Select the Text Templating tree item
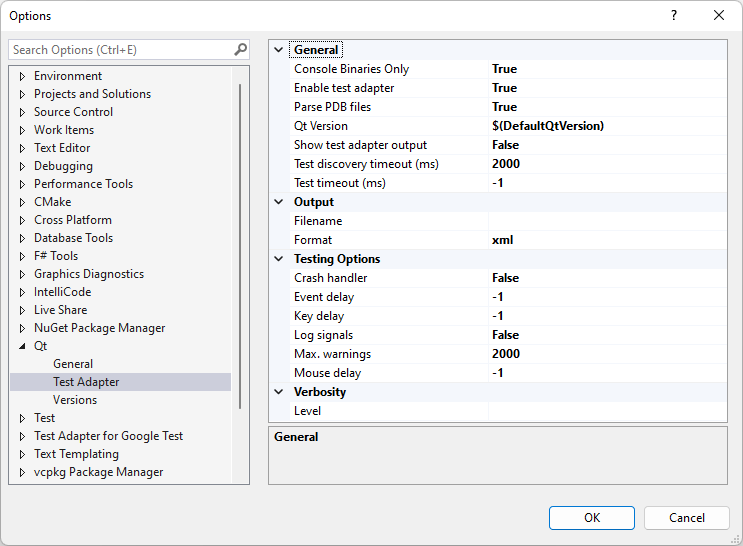 76,454
